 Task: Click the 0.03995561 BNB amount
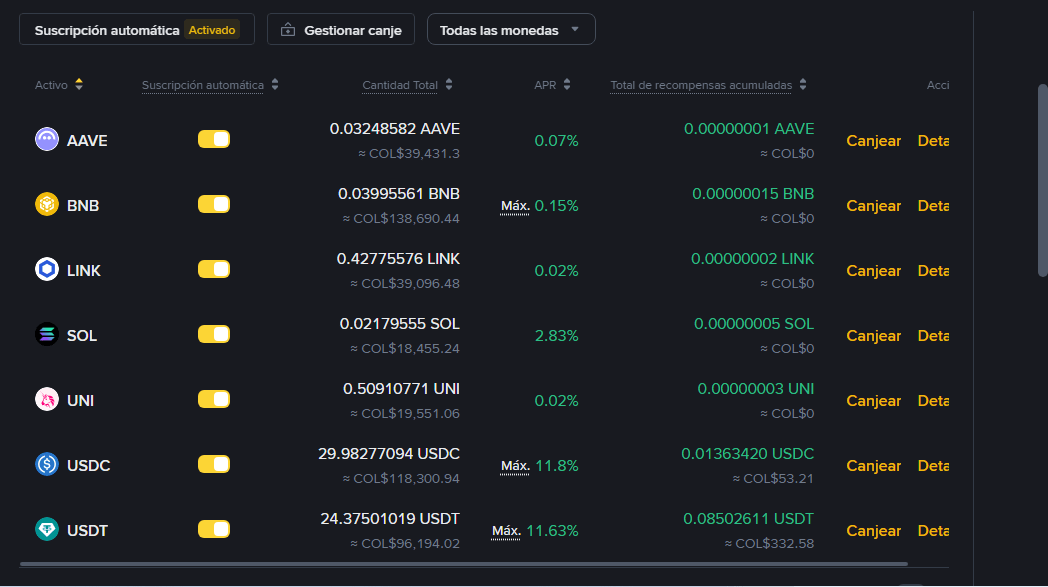[x=399, y=193]
